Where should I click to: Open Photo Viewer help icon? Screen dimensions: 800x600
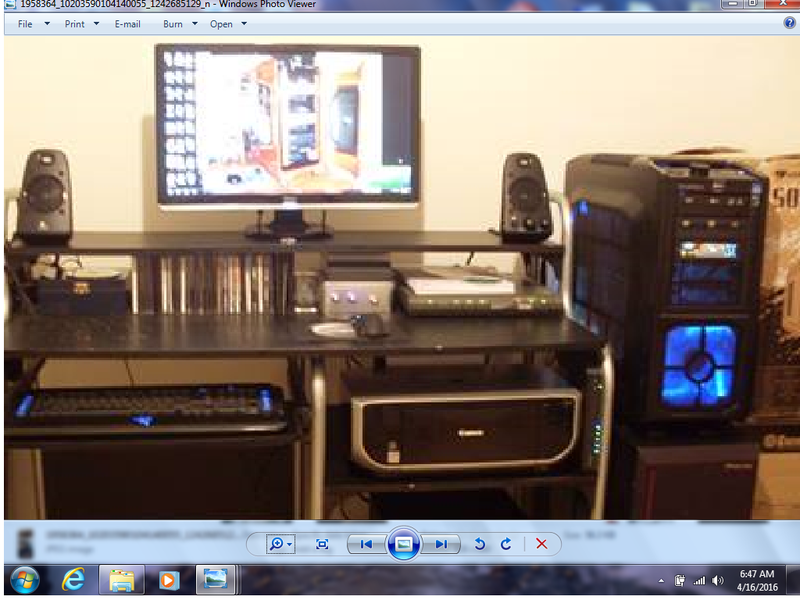[x=789, y=23]
